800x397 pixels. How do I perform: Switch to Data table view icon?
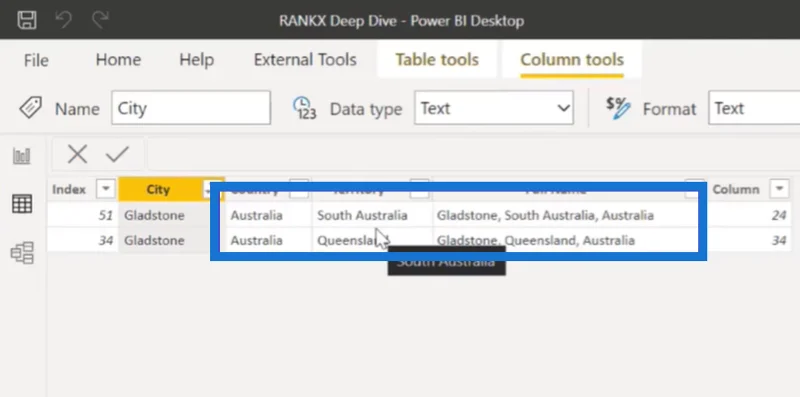[x=22, y=204]
